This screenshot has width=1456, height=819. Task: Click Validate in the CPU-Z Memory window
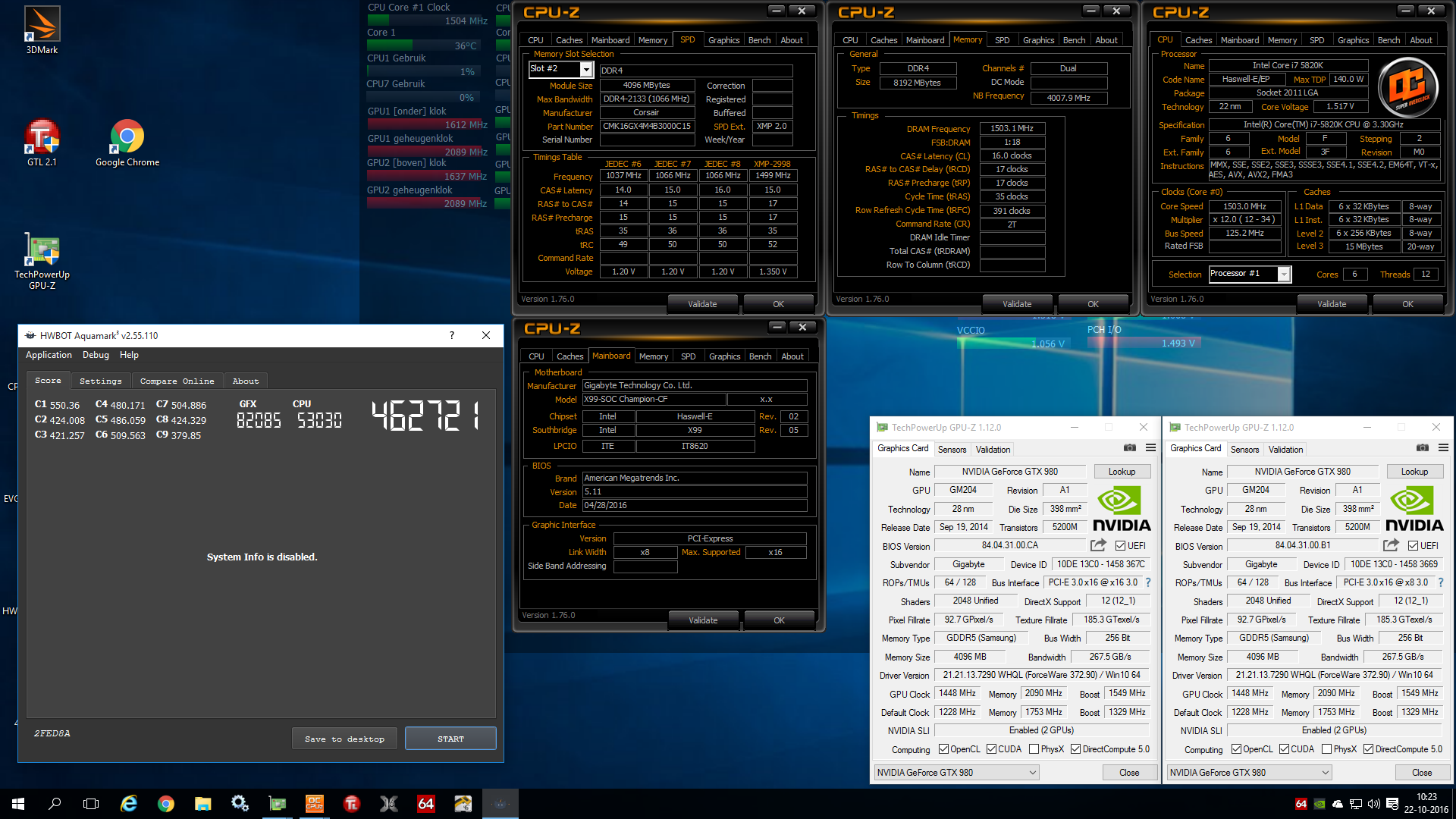1017,304
